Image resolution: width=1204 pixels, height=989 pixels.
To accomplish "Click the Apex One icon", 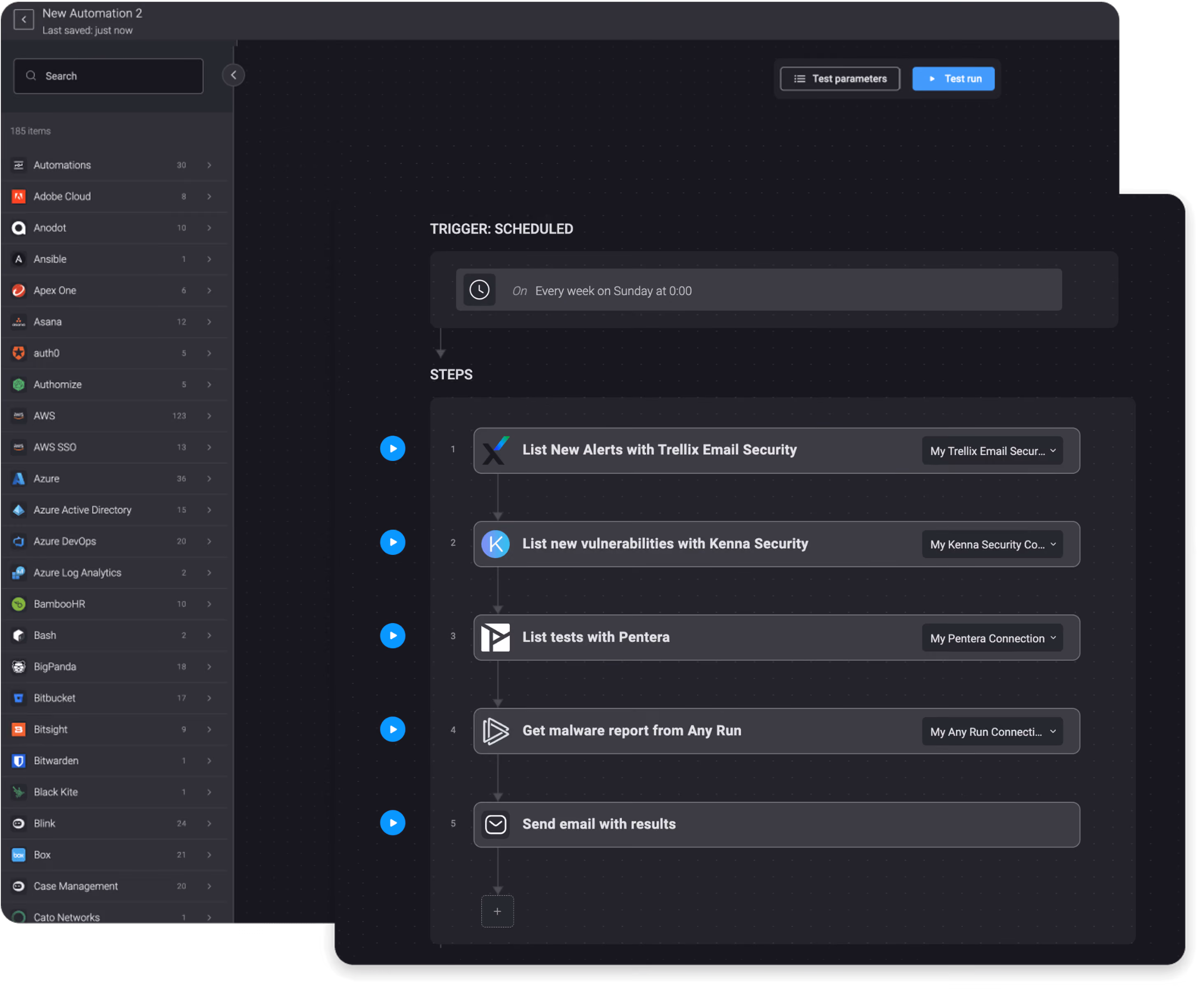I will (19, 291).
